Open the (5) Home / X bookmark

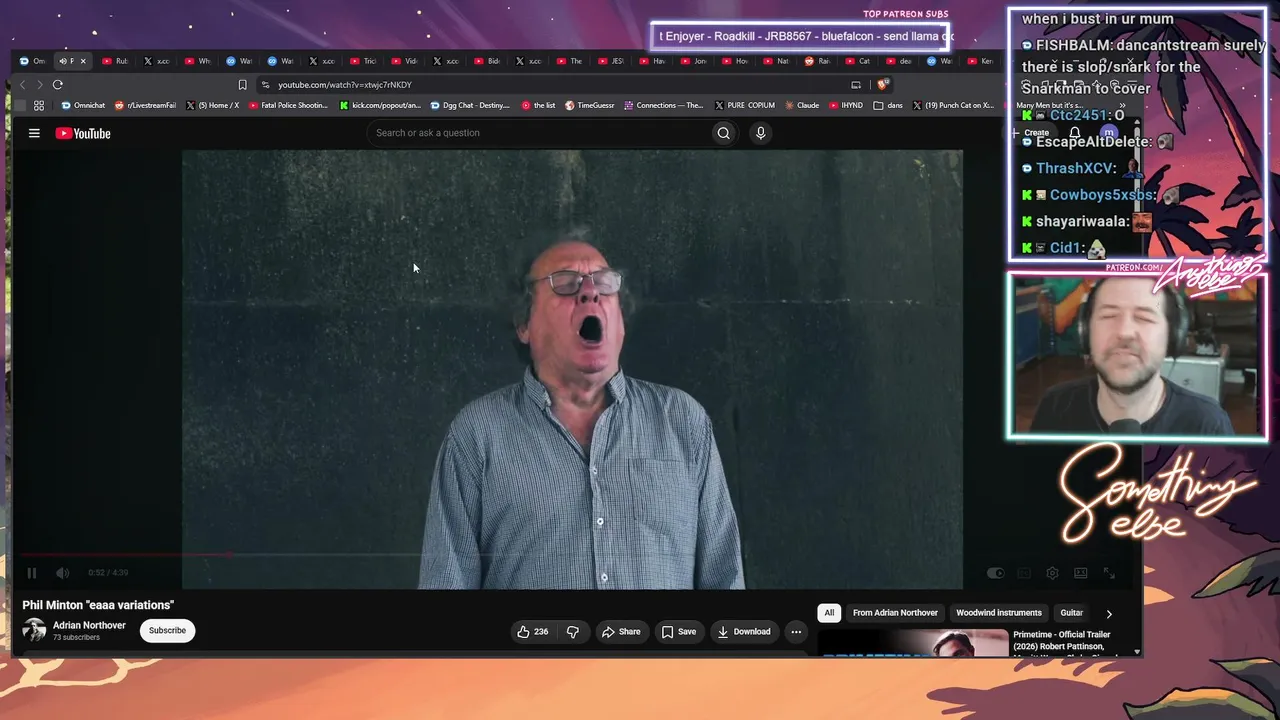[x=213, y=105]
